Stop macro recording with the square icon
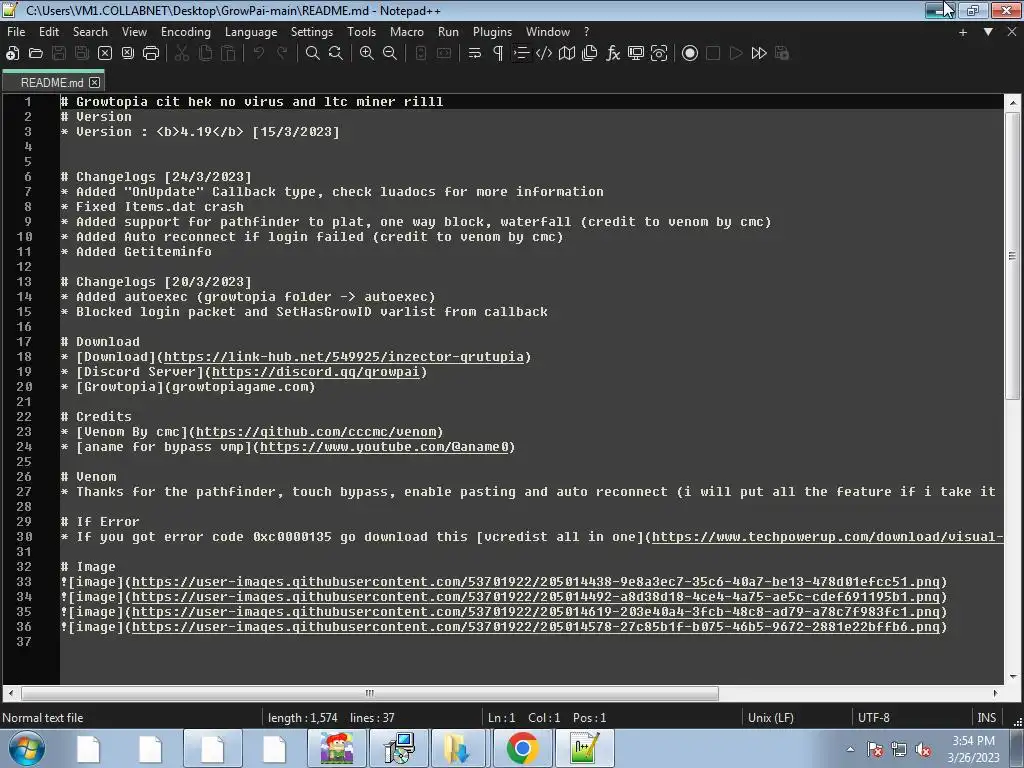Viewport: 1024px width, 768px height. point(713,54)
